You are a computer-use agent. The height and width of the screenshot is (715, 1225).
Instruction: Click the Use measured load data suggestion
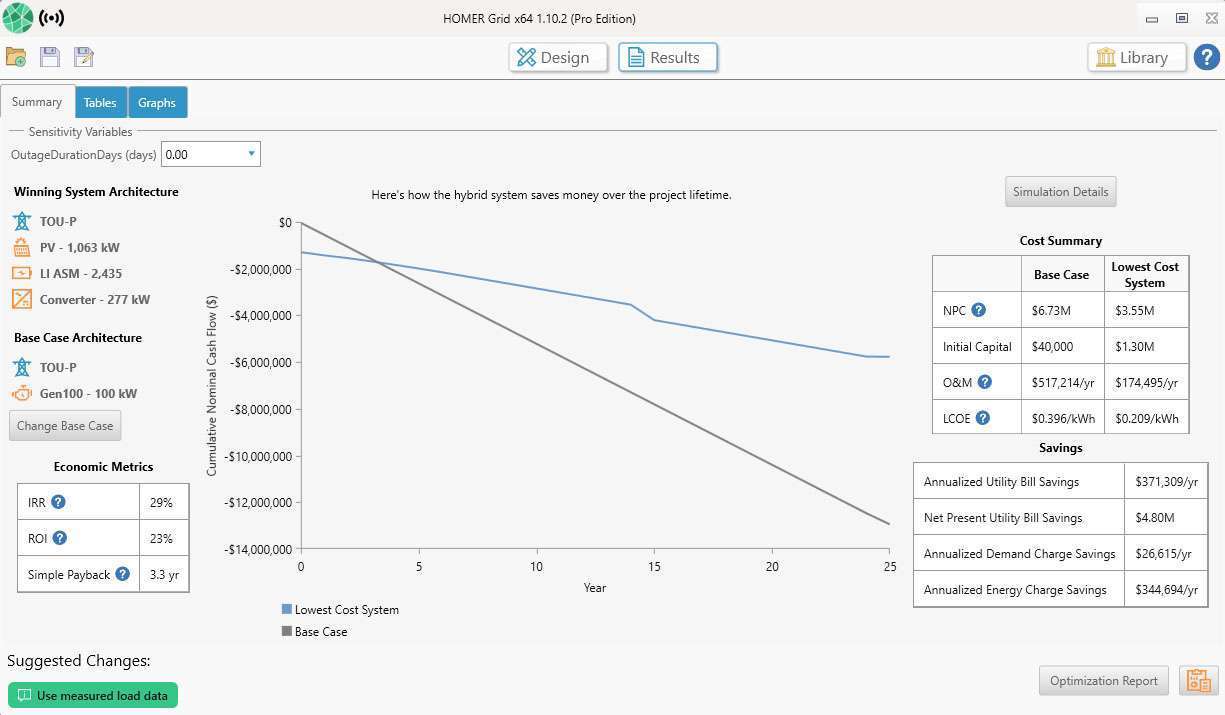(x=93, y=695)
